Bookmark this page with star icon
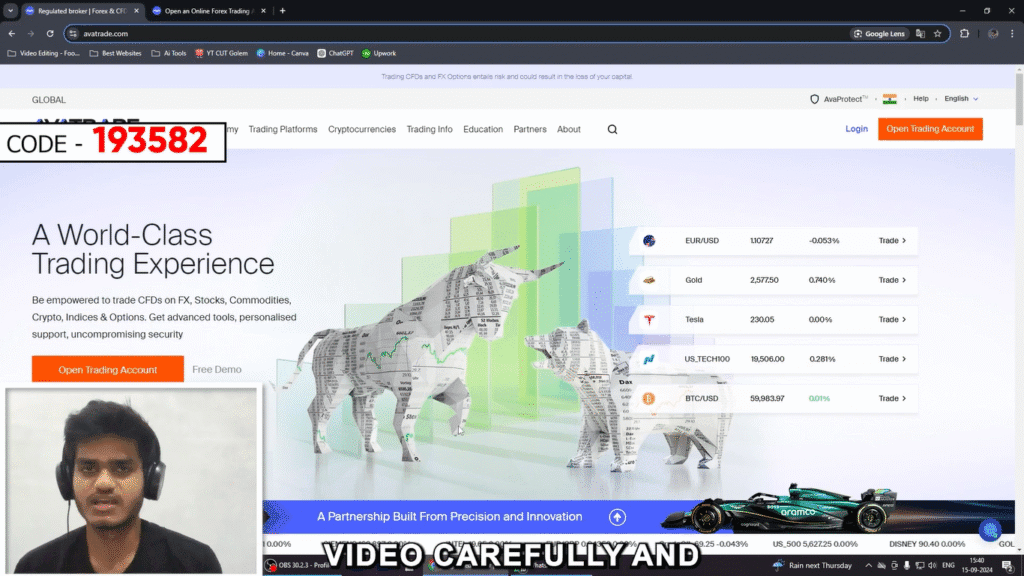This screenshot has height=576, width=1024. 937,33
